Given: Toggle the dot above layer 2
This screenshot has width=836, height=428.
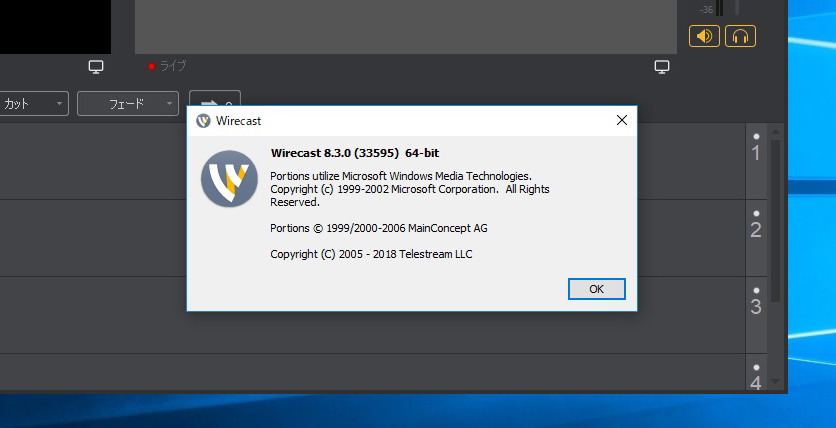Looking at the screenshot, I should (x=756, y=213).
